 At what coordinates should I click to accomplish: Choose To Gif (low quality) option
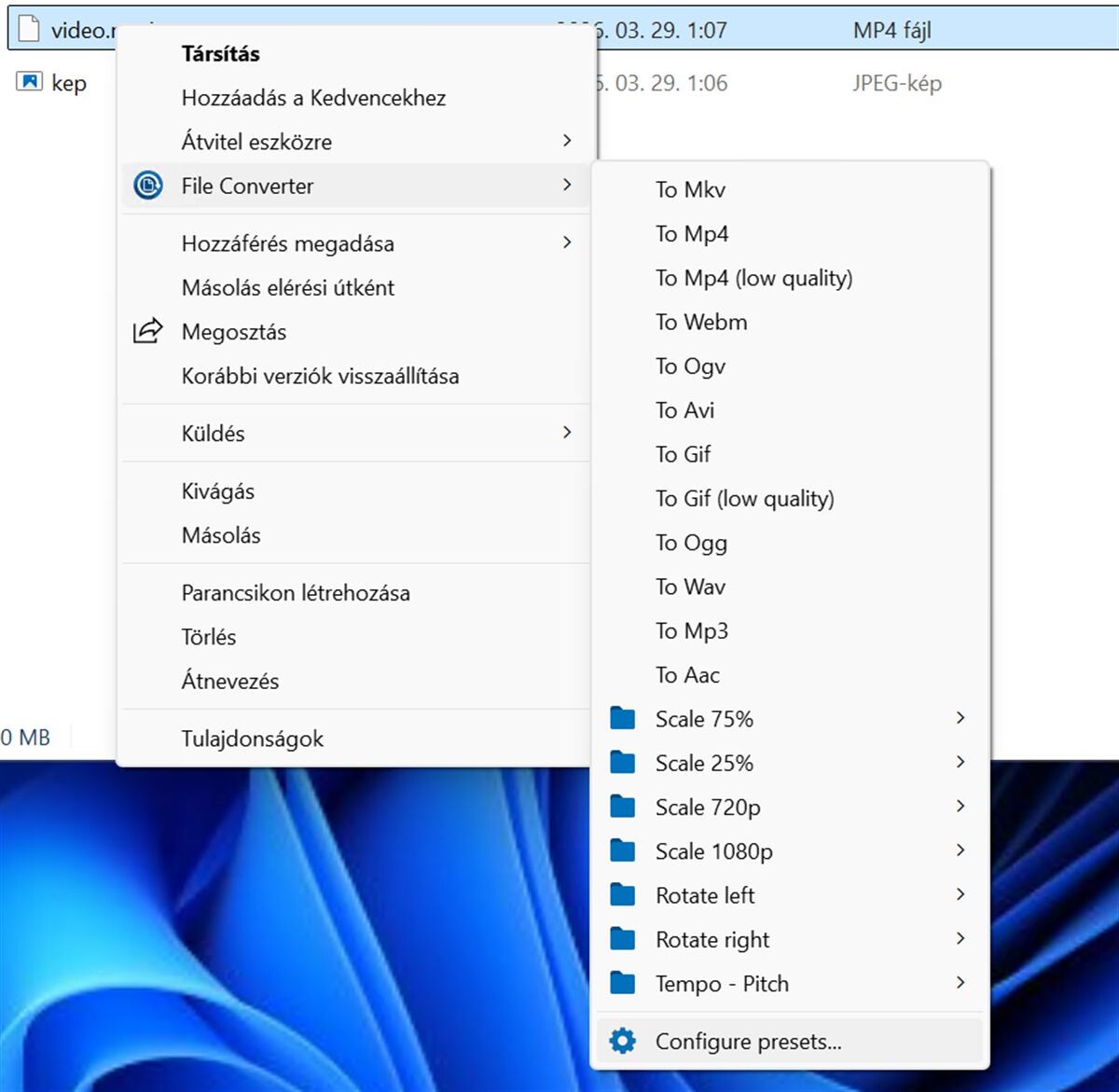click(x=745, y=499)
